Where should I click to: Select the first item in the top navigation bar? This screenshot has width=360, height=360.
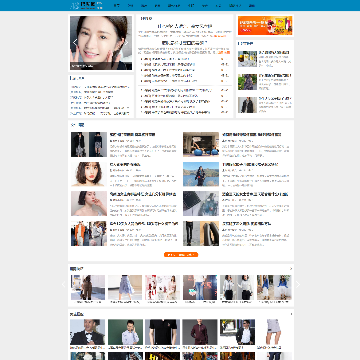coord(117,5)
